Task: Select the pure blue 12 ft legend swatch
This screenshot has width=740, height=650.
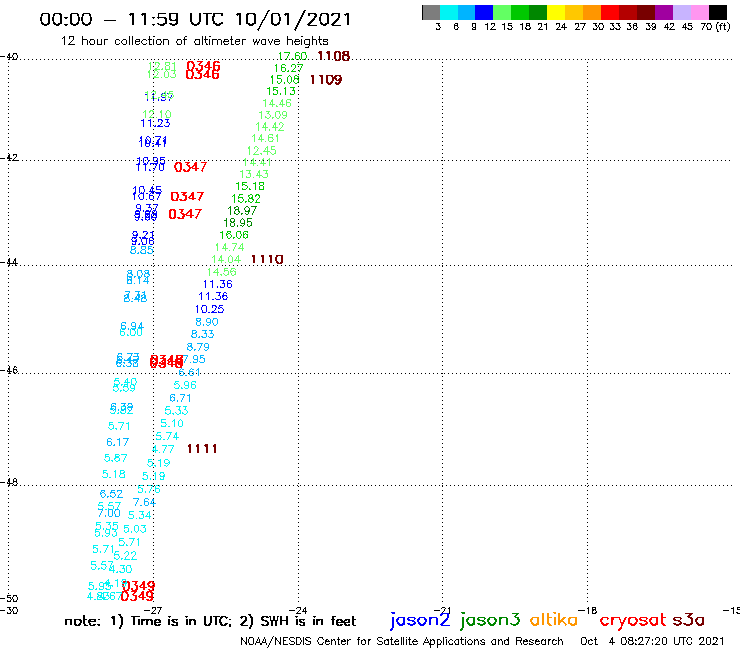Action: [485, 12]
